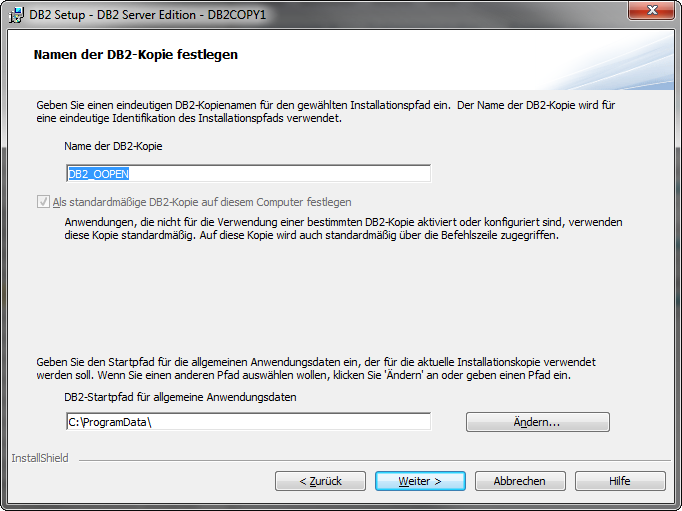The height and width of the screenshot is (511, 682).
Task: Click the 'Name der DB2-Kopie' field label
Action: tap(113, 146)
